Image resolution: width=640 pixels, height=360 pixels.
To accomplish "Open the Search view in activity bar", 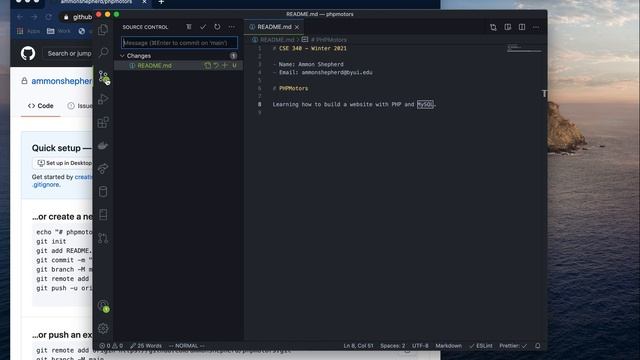I will pyautogui.click(x=103, y=52).
